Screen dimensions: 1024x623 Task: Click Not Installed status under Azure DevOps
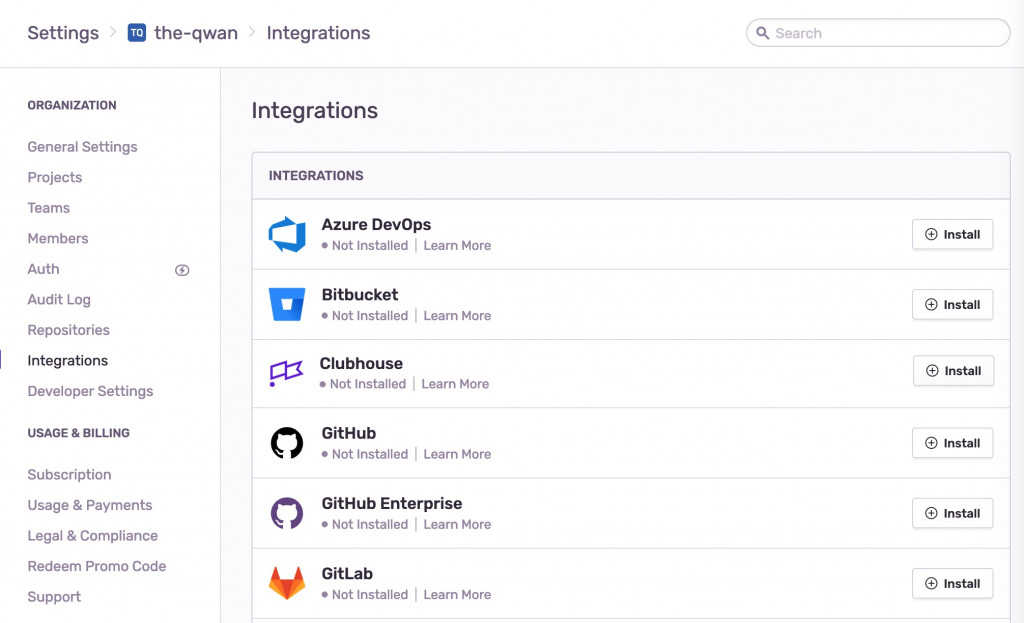[x=370, y=246]
